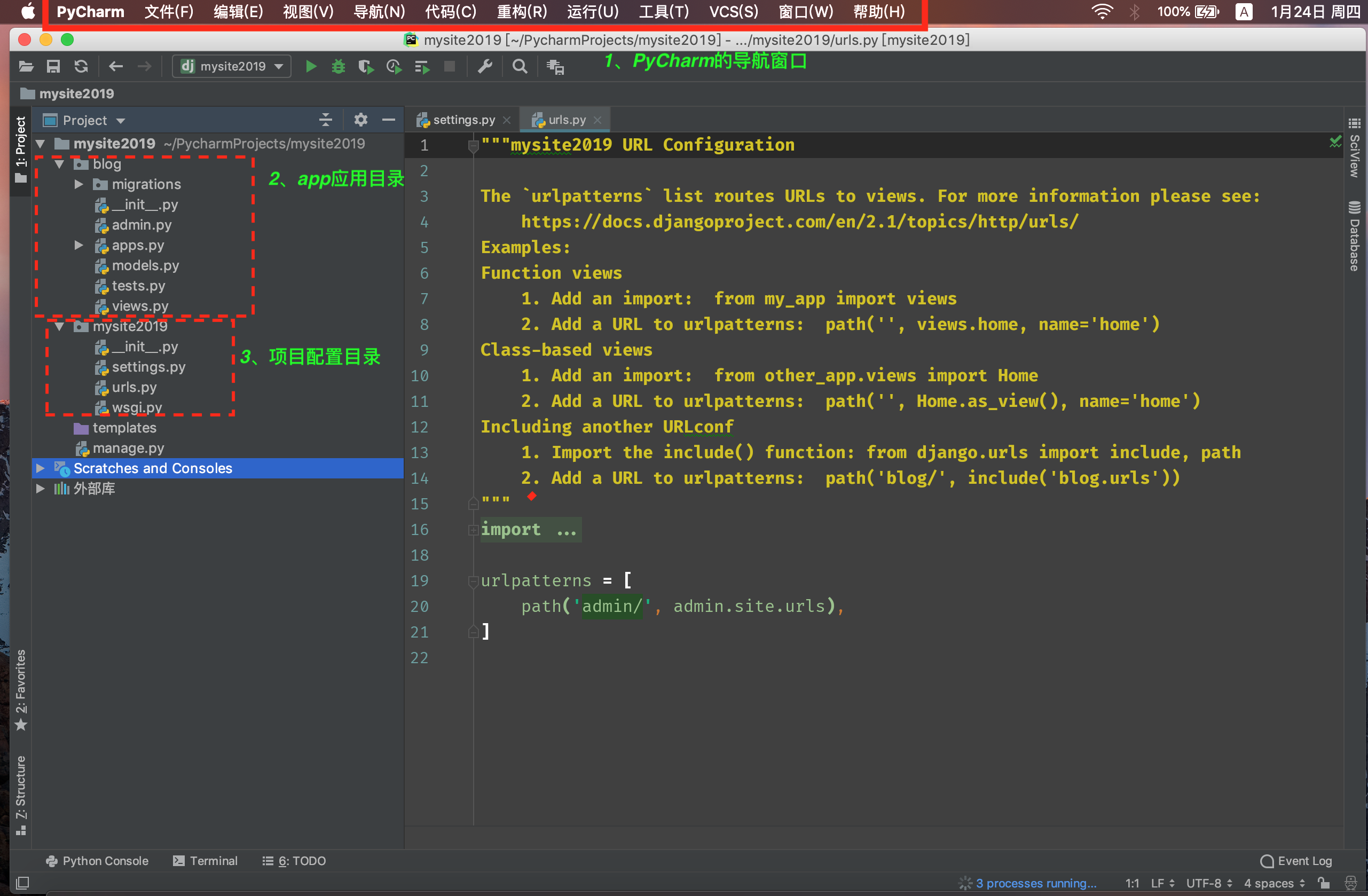Open the mysite2019 run configuration dropdown

coord(232,67)
